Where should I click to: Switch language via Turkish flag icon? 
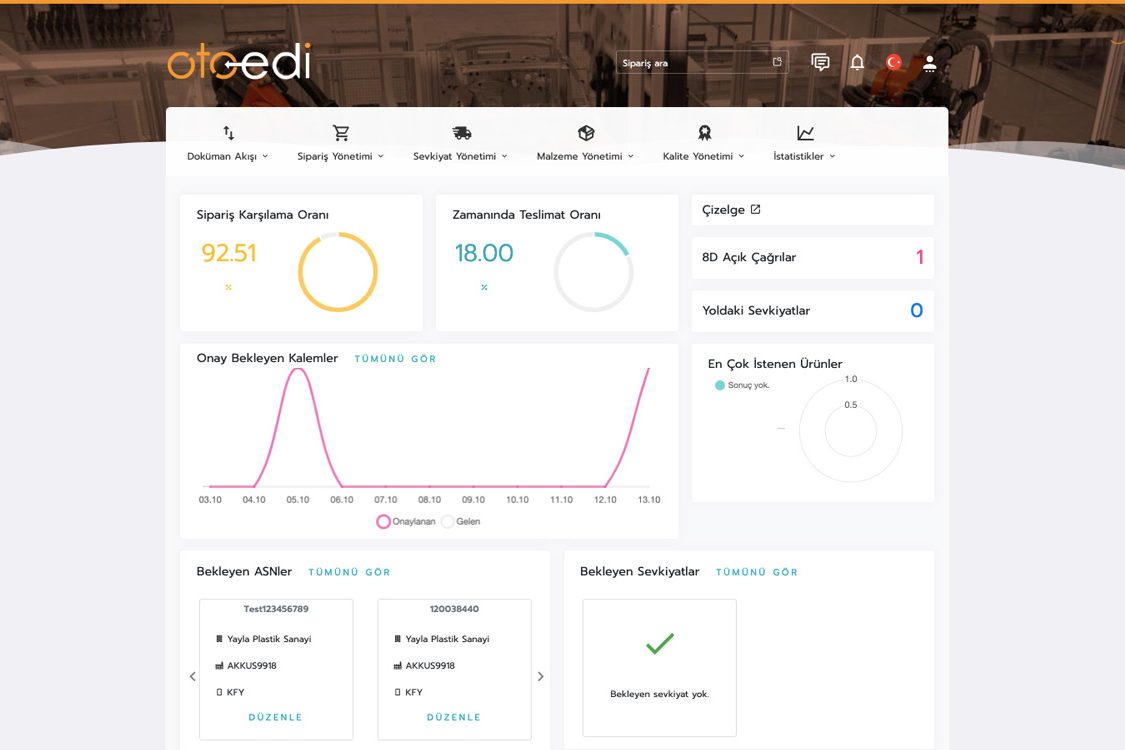click(x=893, y=62)
